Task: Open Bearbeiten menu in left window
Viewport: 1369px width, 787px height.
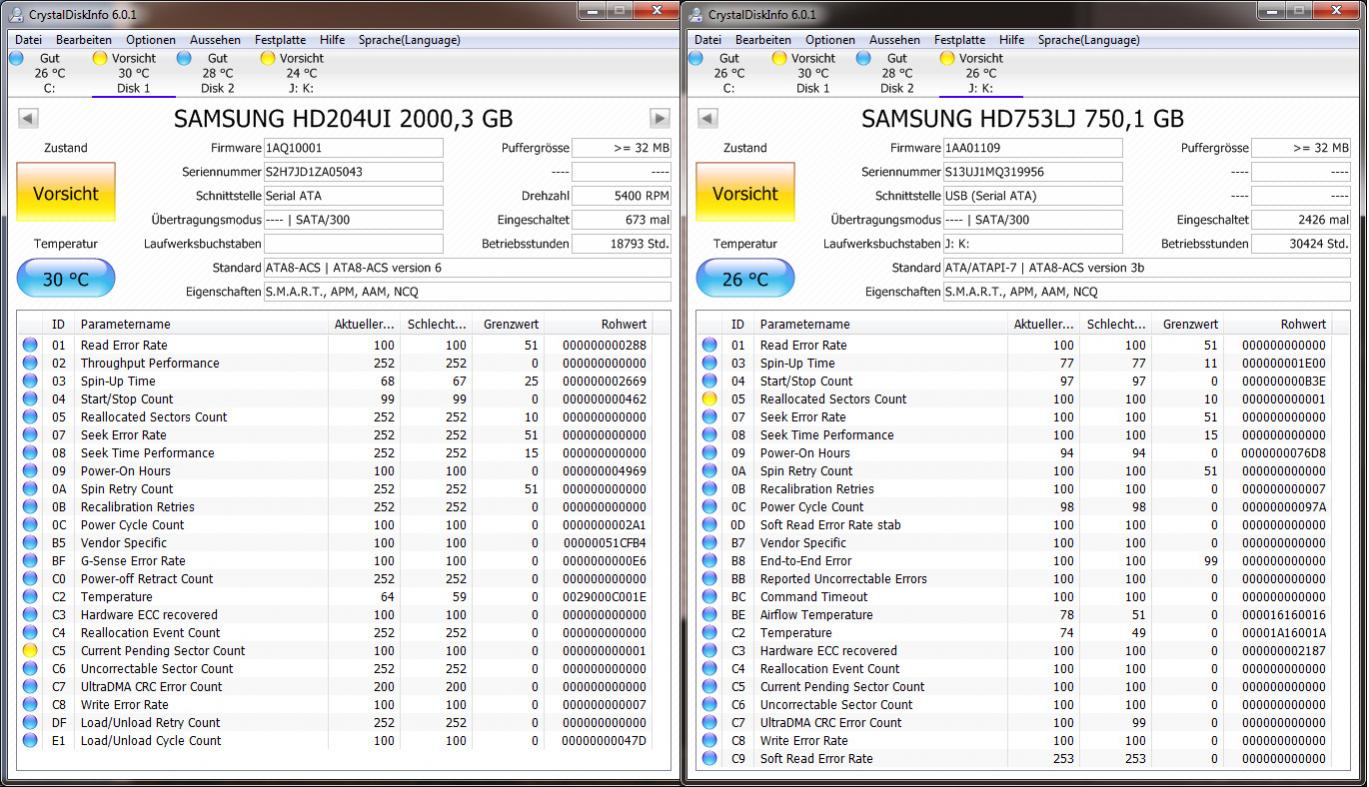Action: tap(84, 40)
